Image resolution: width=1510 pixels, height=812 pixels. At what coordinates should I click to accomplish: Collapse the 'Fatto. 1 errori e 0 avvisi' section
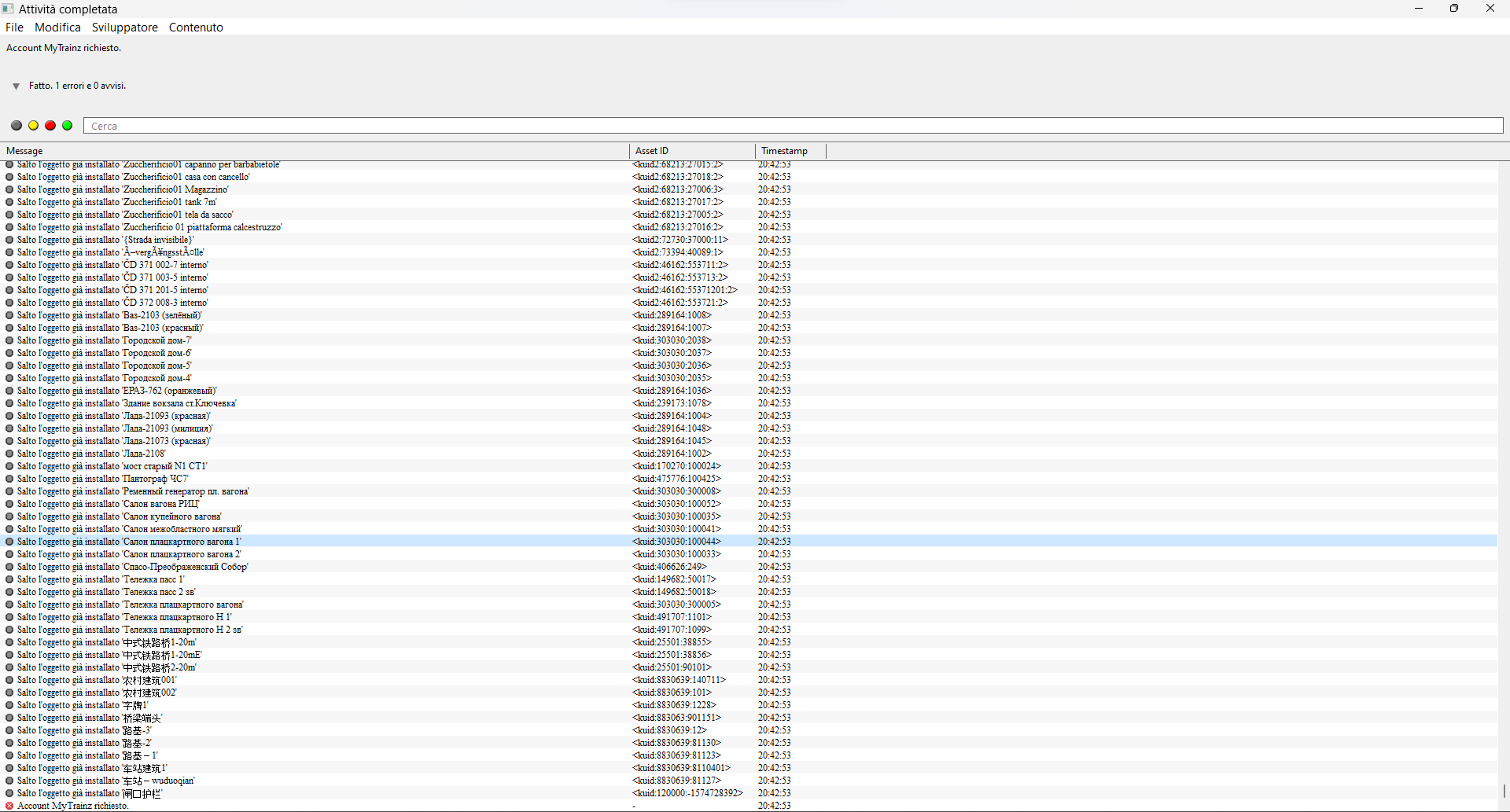16,86
